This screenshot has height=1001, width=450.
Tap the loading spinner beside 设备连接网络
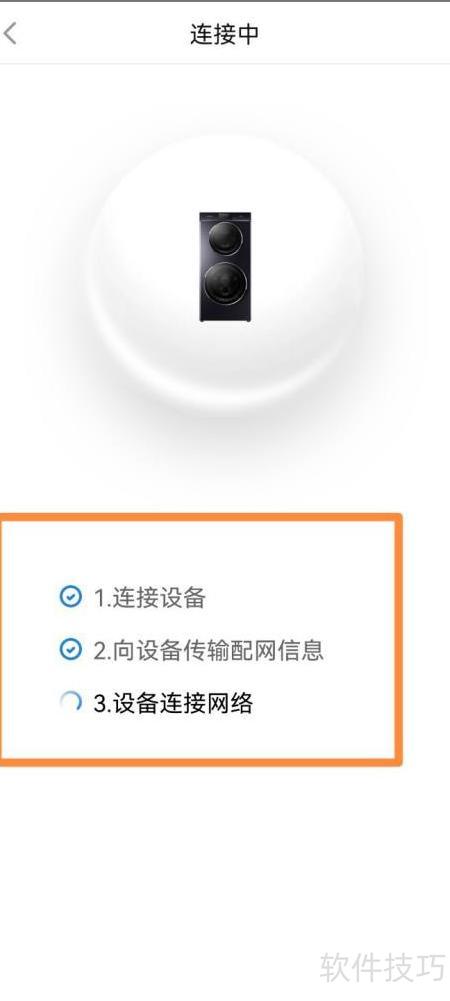[70, 703]
